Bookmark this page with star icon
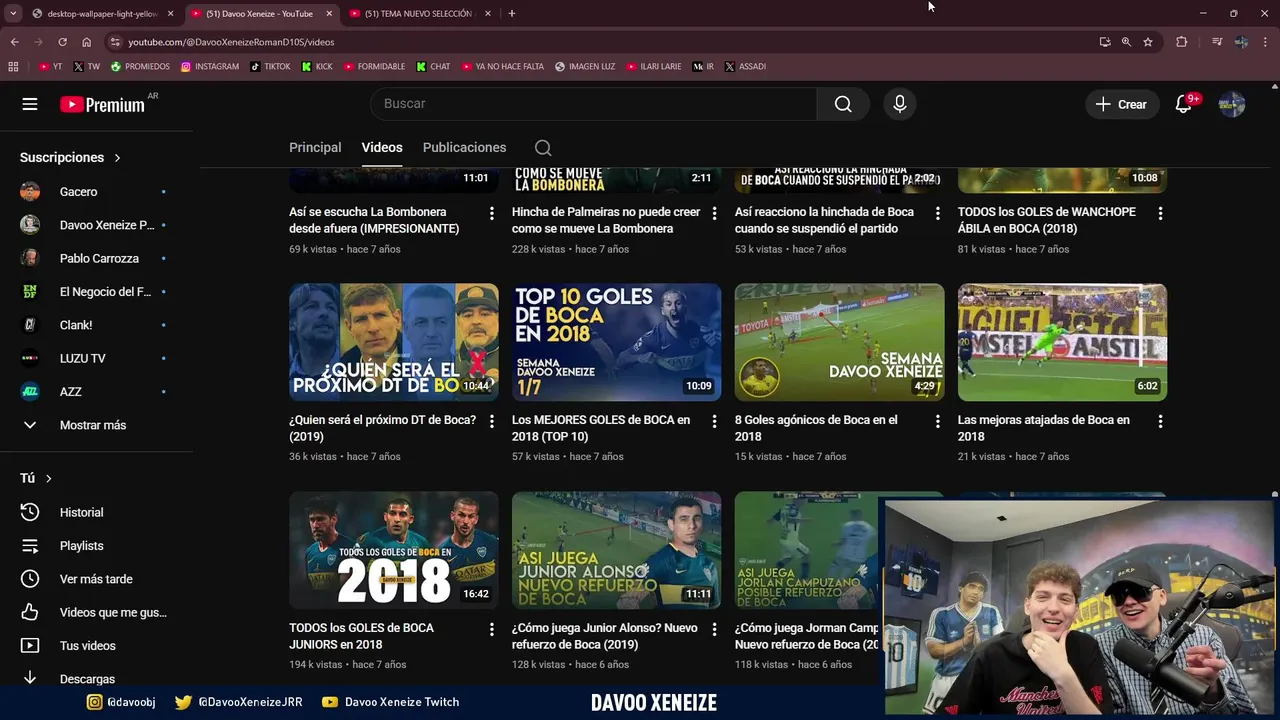Viewport: 1280px width, 720px height. pyautogui.click(x=1148, y=42)
